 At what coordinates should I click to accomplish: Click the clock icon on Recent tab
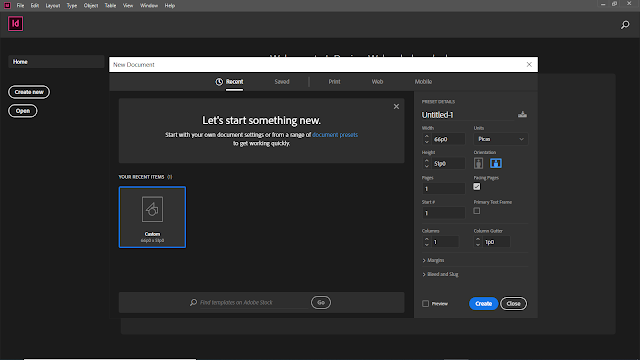(219, 82)
